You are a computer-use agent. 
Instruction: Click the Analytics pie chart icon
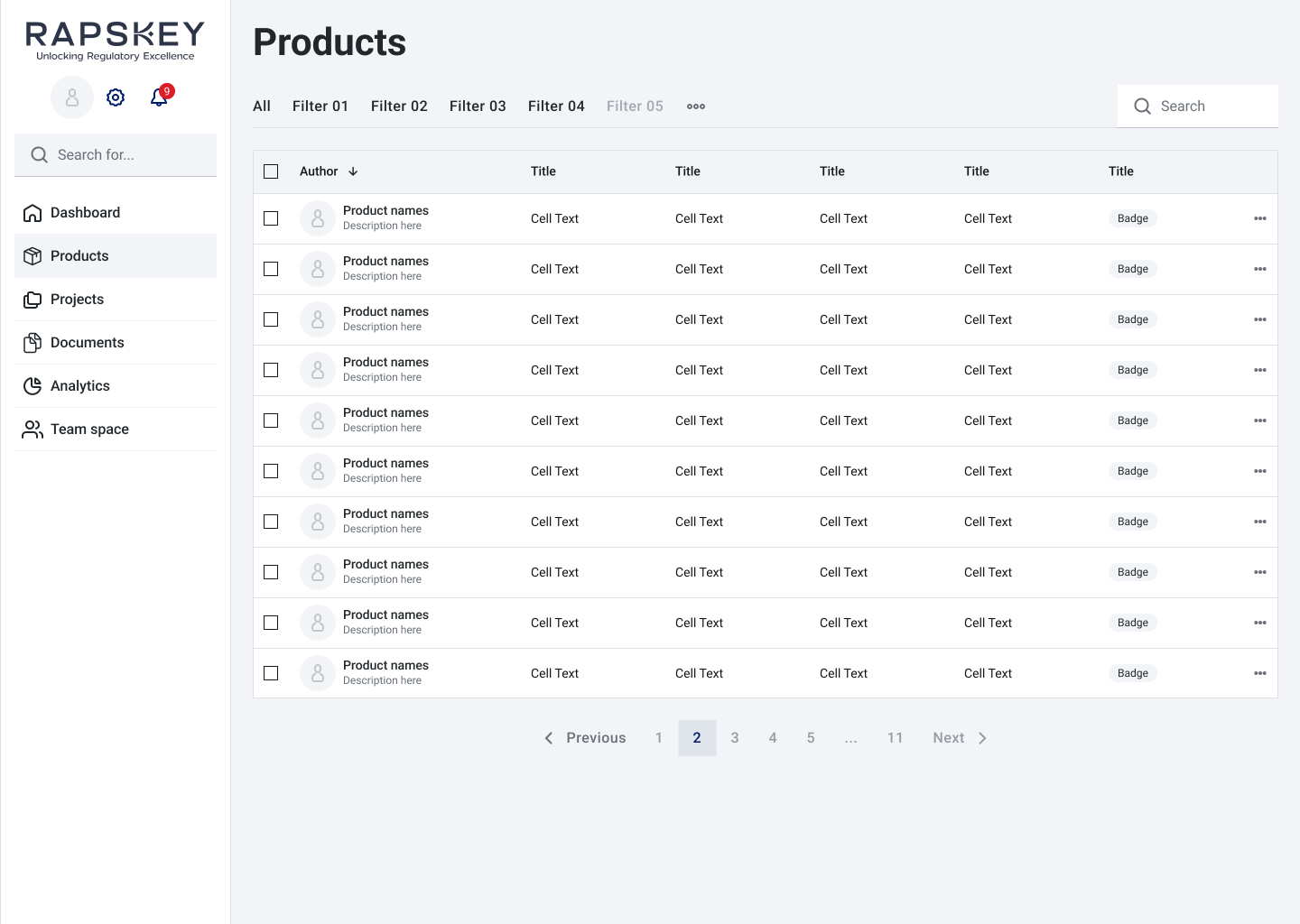32,386
